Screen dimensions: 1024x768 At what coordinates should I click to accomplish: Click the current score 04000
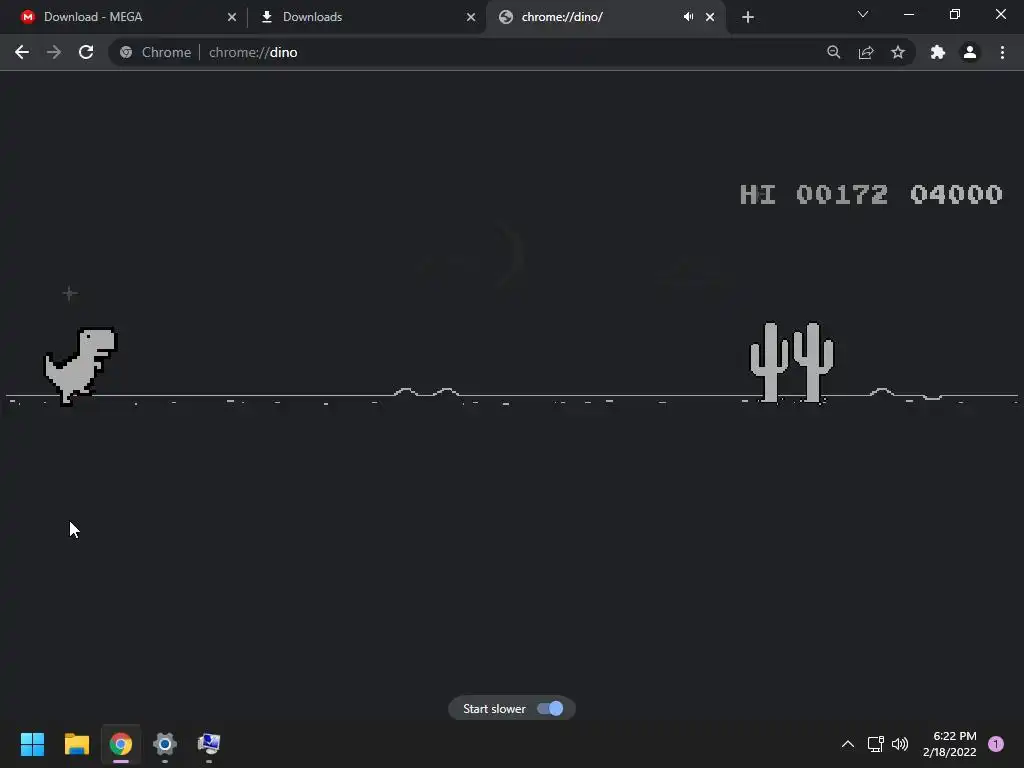956,194
